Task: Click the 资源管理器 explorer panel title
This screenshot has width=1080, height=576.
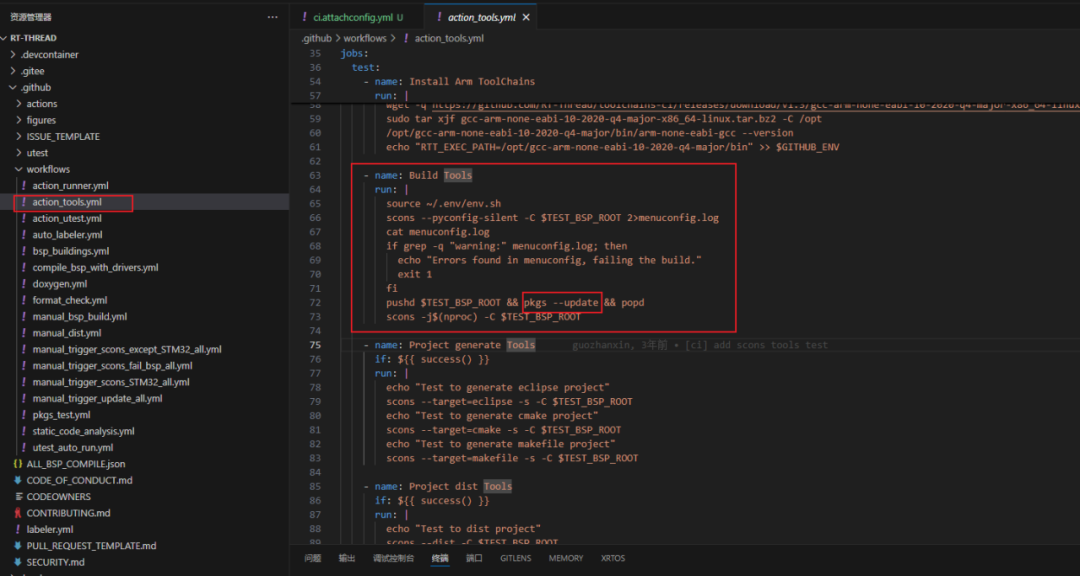Action: 30,17
